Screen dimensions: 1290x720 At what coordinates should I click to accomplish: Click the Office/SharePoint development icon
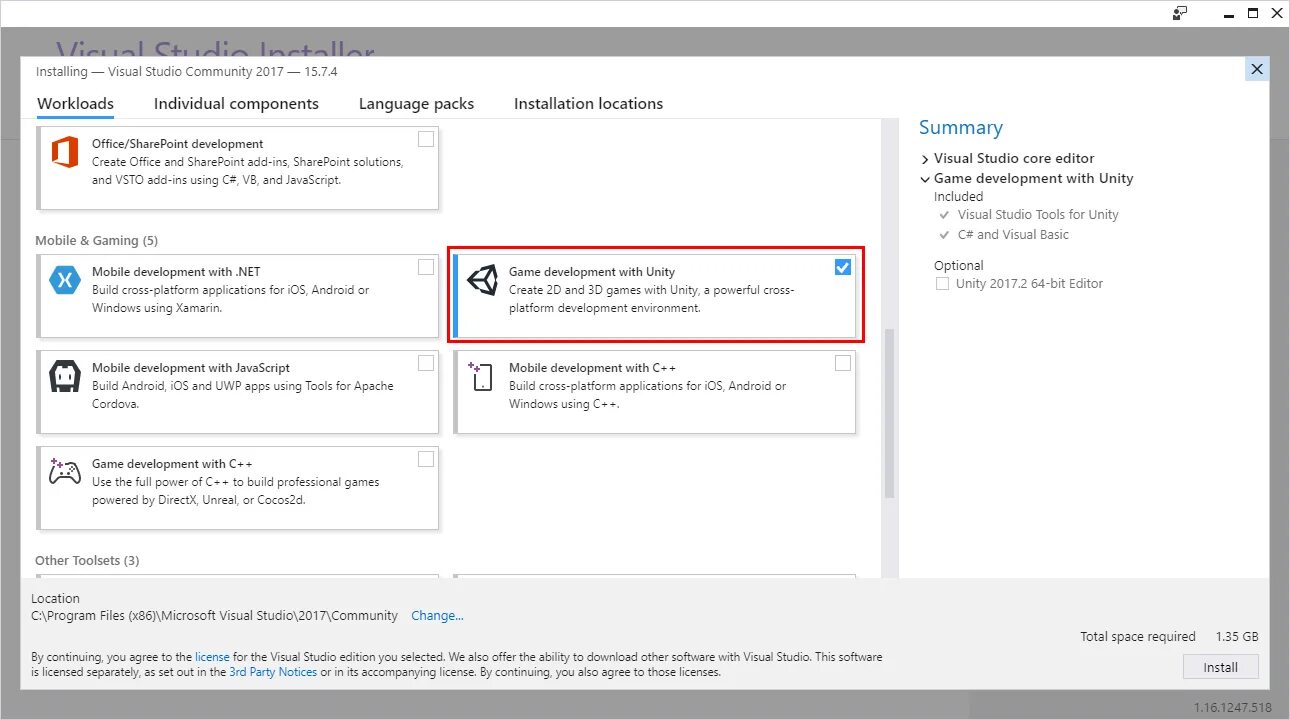[64, 153]
